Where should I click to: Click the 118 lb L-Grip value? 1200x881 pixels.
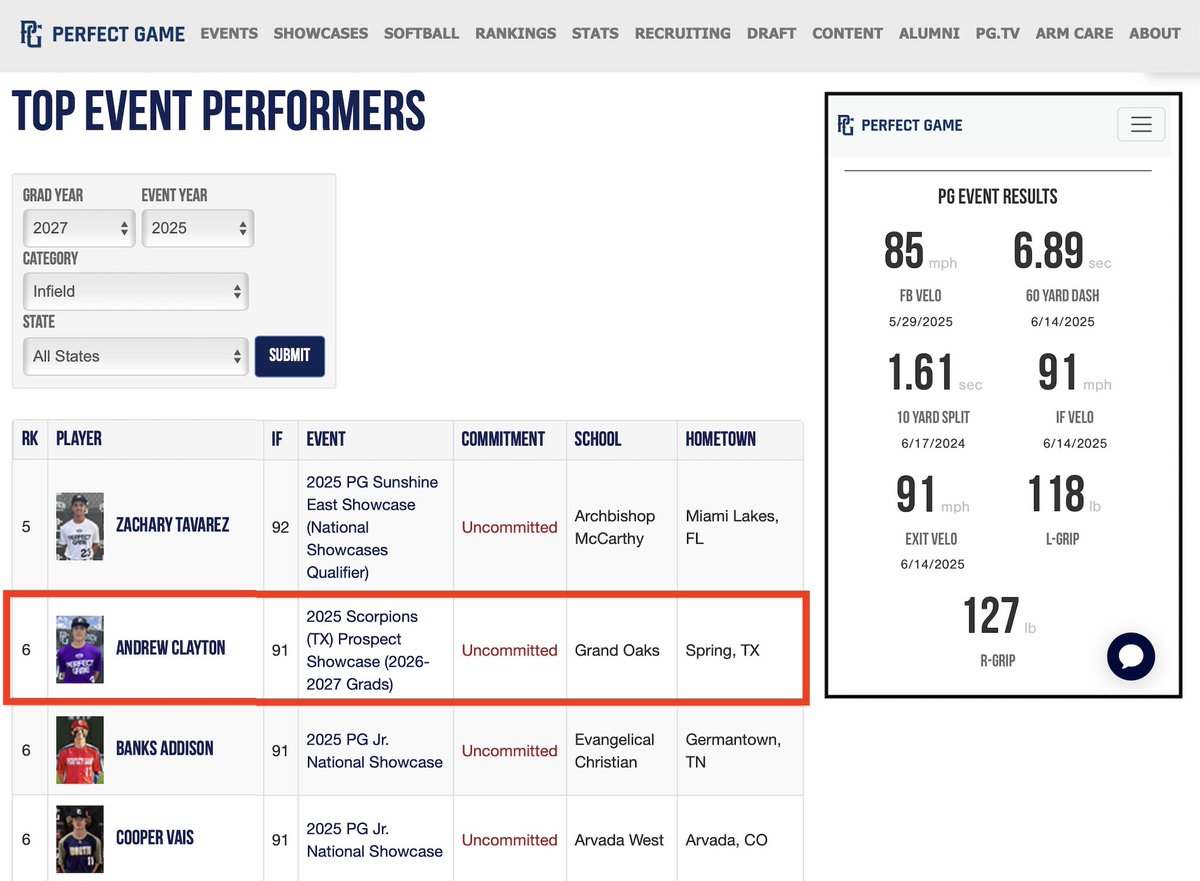(x=1064, y=494)
